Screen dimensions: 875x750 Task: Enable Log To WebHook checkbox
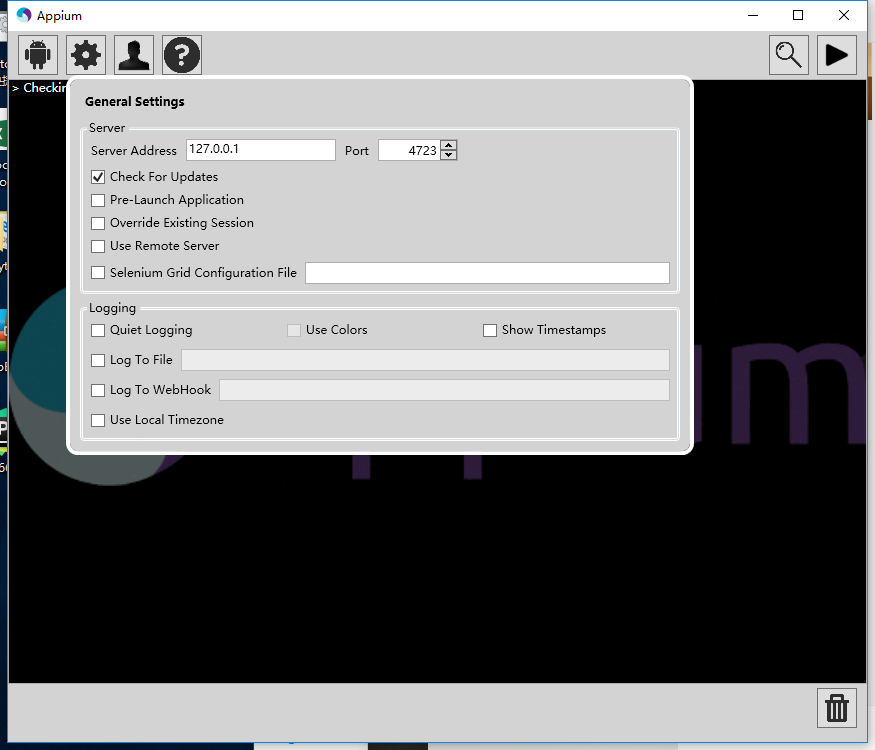point(98,390)
